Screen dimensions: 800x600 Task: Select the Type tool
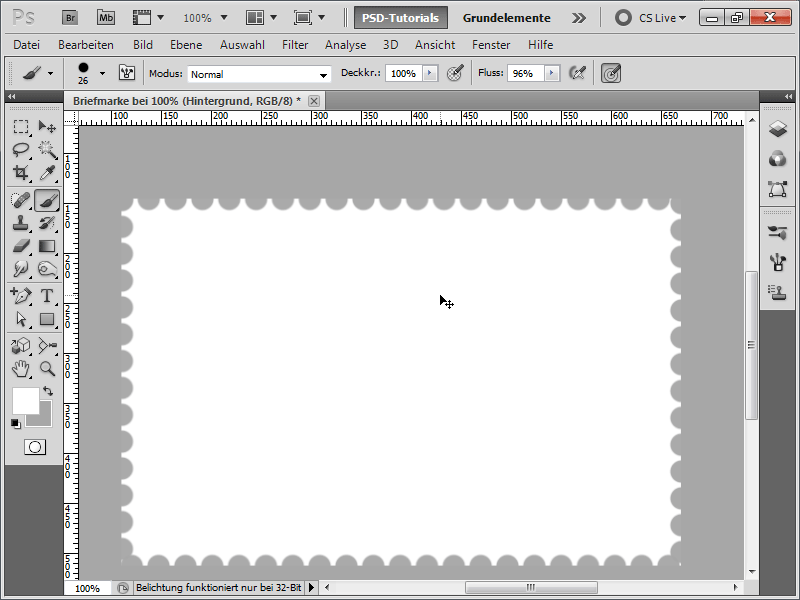tap(47, 296)
